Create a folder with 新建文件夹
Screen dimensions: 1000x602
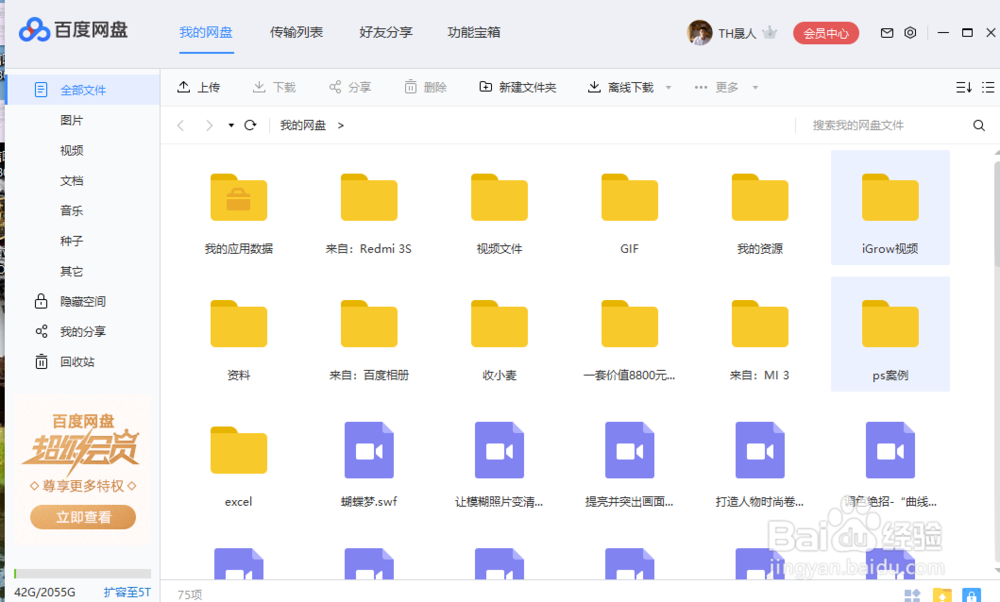point(517,87)
